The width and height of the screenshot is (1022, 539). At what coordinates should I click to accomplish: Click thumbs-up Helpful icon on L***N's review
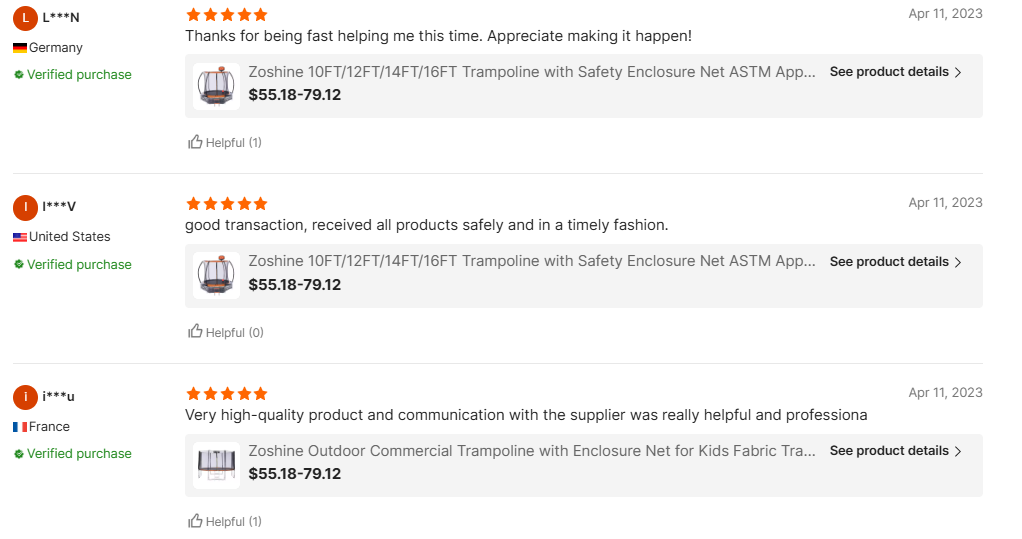click(196, 142)
